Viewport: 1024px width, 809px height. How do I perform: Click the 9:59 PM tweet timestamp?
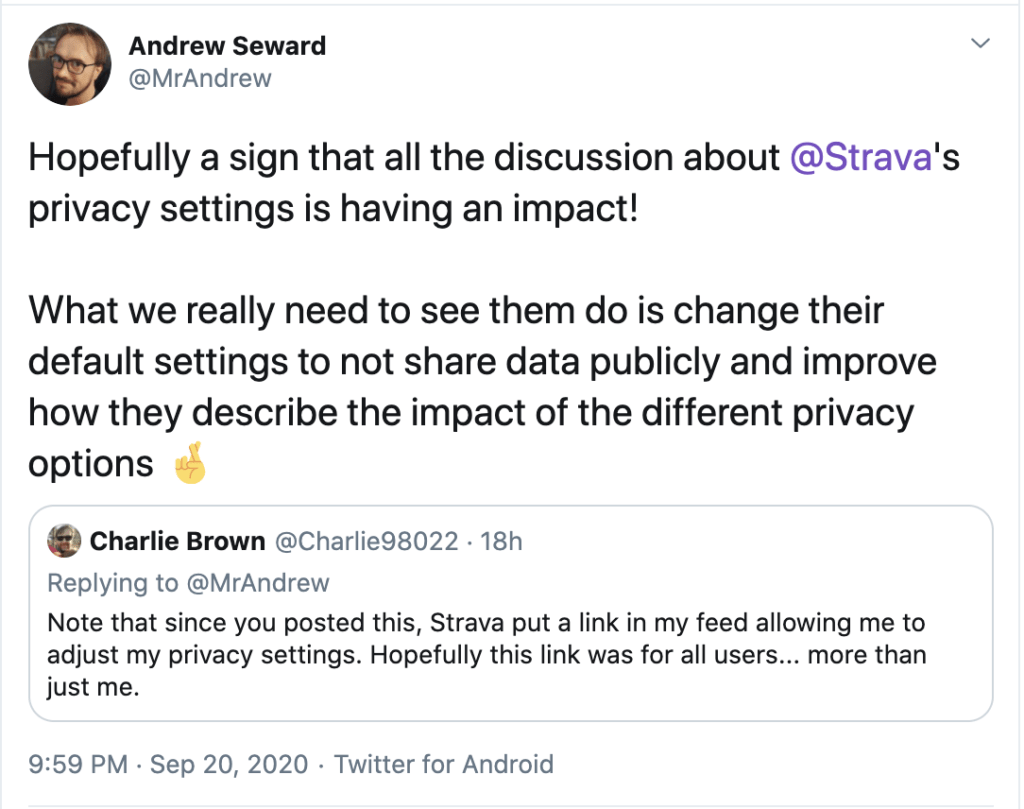click(78, 765)
